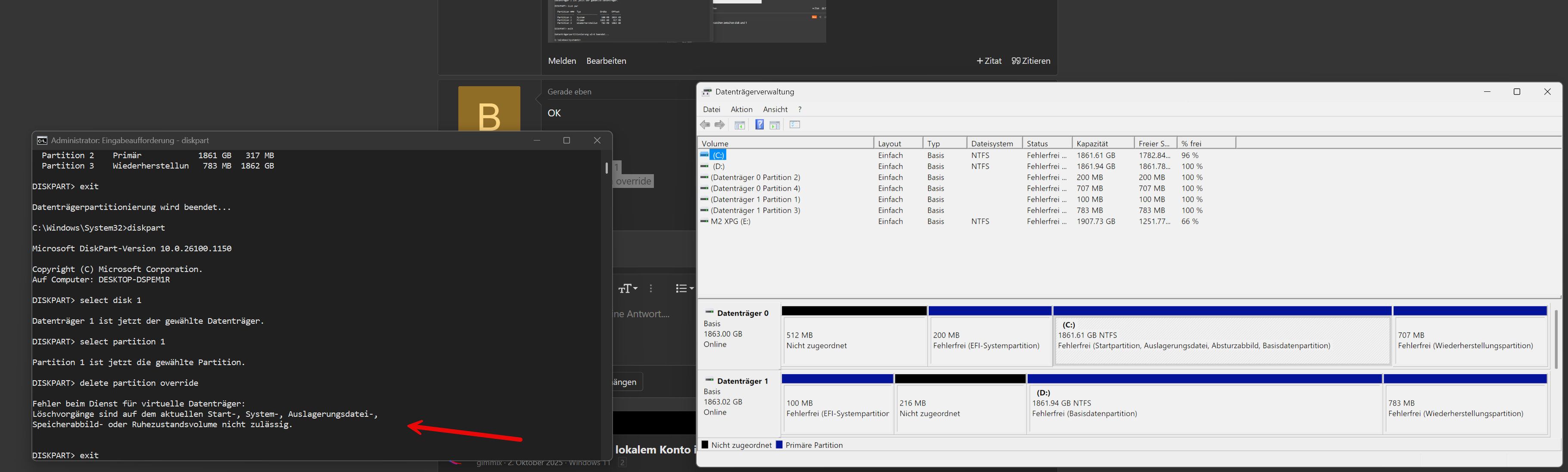
Task: Open the three-dot more options in editor
Action: click(x=651, y=289)
